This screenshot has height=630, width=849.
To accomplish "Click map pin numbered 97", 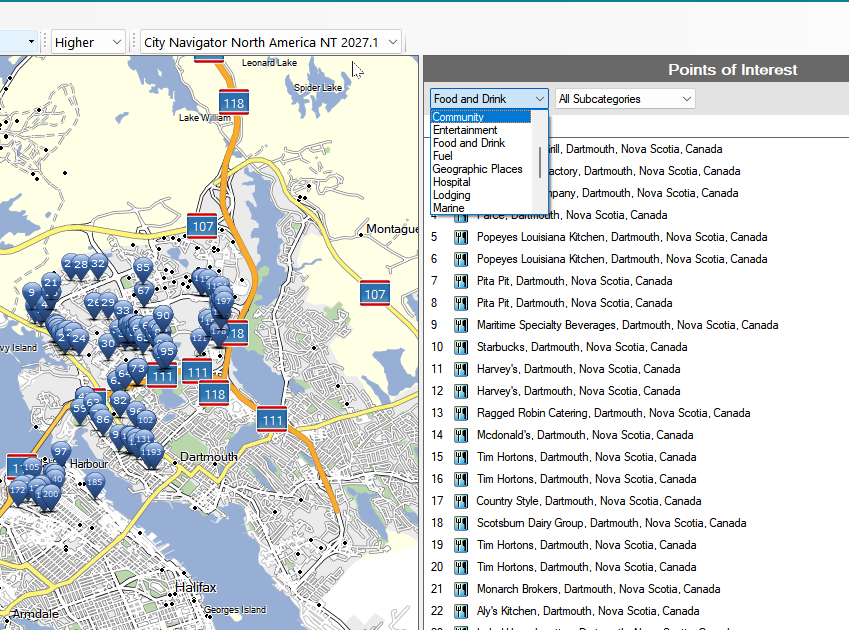I will 61,452.
